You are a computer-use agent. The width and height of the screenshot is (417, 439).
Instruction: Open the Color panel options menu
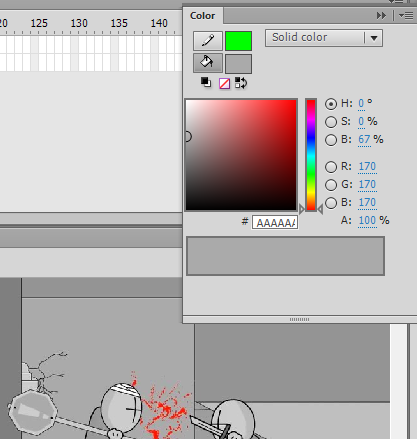[x=406, y=16]
